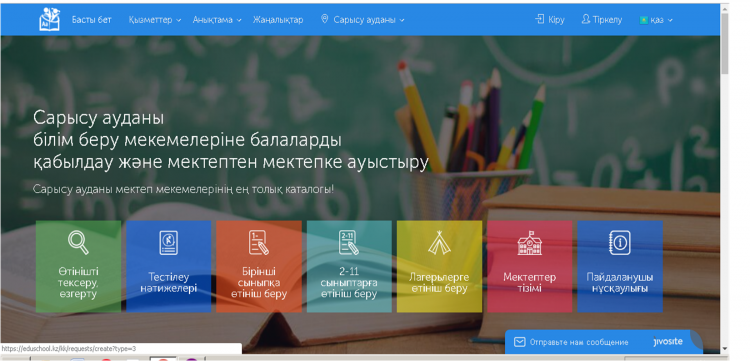Open Мектептер тізімі tile

(x=529, y=266)
